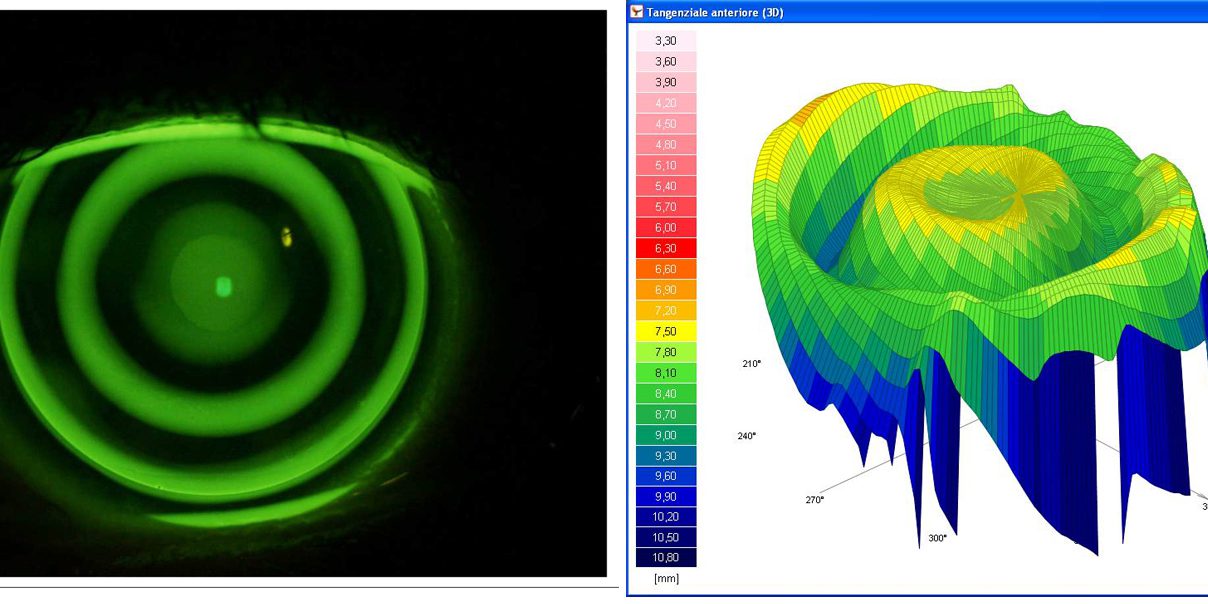This screenshot has width=1208, height=604.
Task: Select the 9,60 blue scale swatch
Action: click(665, 476)
